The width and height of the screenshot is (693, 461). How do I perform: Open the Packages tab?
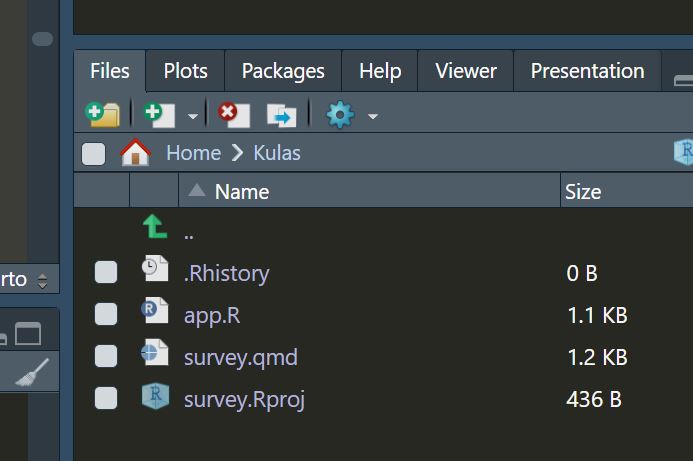pyautogui.click(x=283, y=71)
